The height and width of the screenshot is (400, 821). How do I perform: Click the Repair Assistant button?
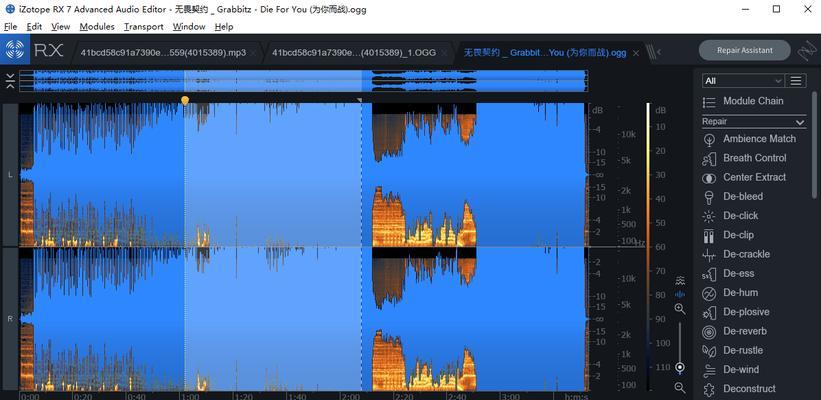coord(745,50)
